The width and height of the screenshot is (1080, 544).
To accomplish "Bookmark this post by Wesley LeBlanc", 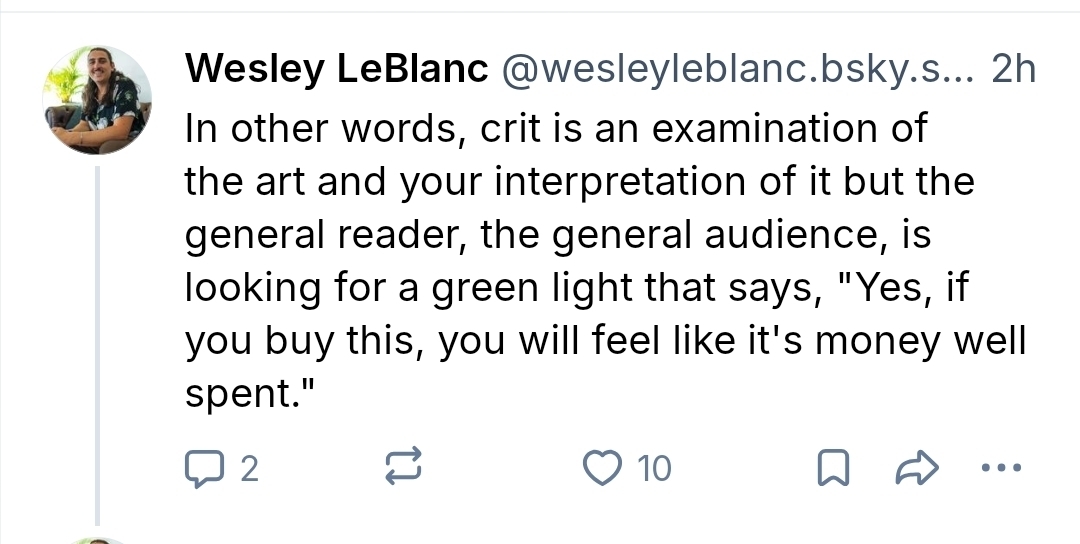I will [829, 468].
